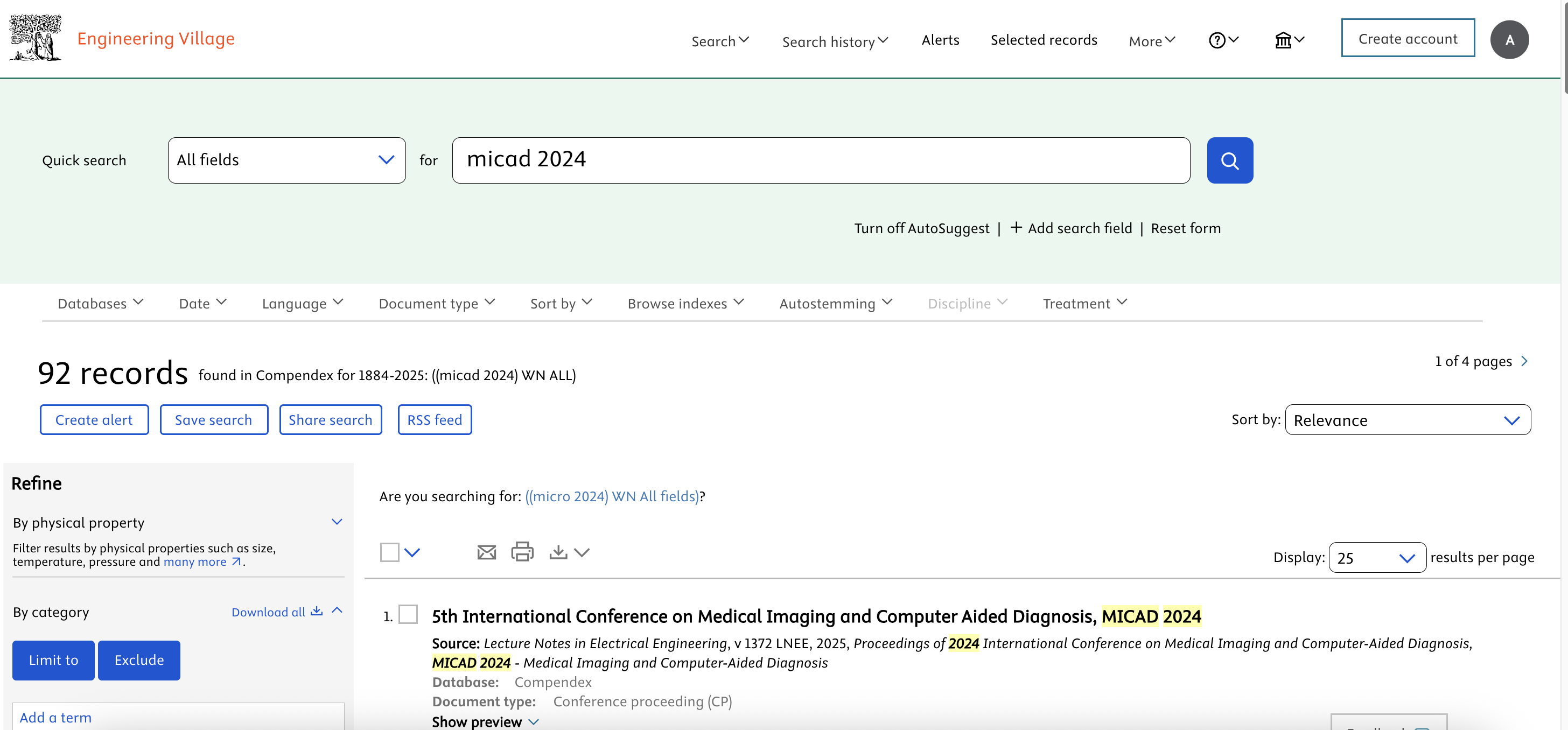Click the Reset form link

click(x=1185, y=228)
